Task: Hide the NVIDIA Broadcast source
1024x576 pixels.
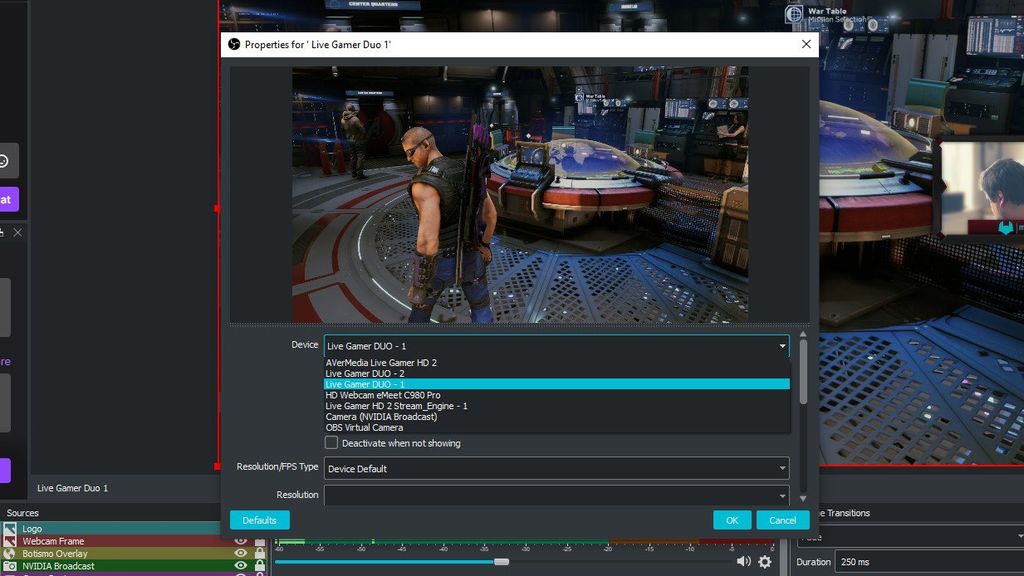Action: [239, 565]
